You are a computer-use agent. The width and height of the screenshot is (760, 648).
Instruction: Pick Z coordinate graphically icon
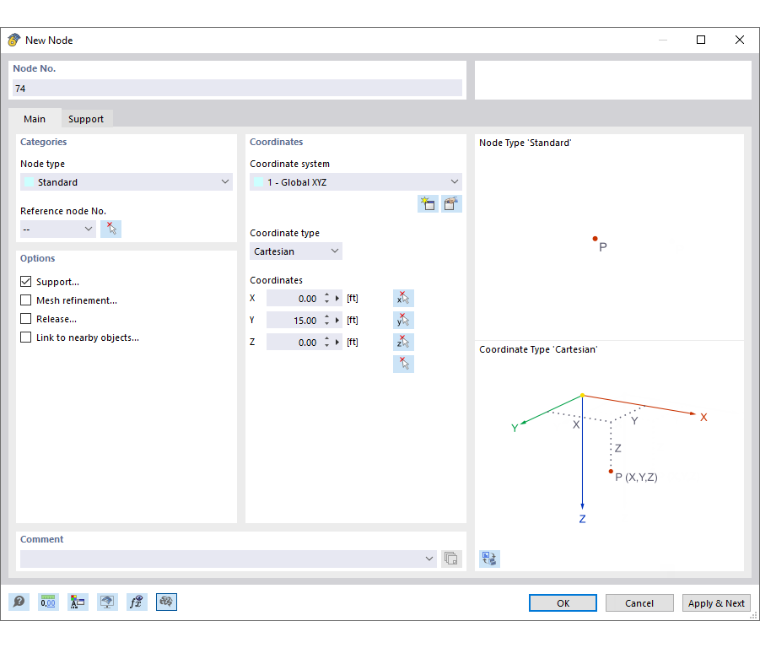(x=403, y=342)
